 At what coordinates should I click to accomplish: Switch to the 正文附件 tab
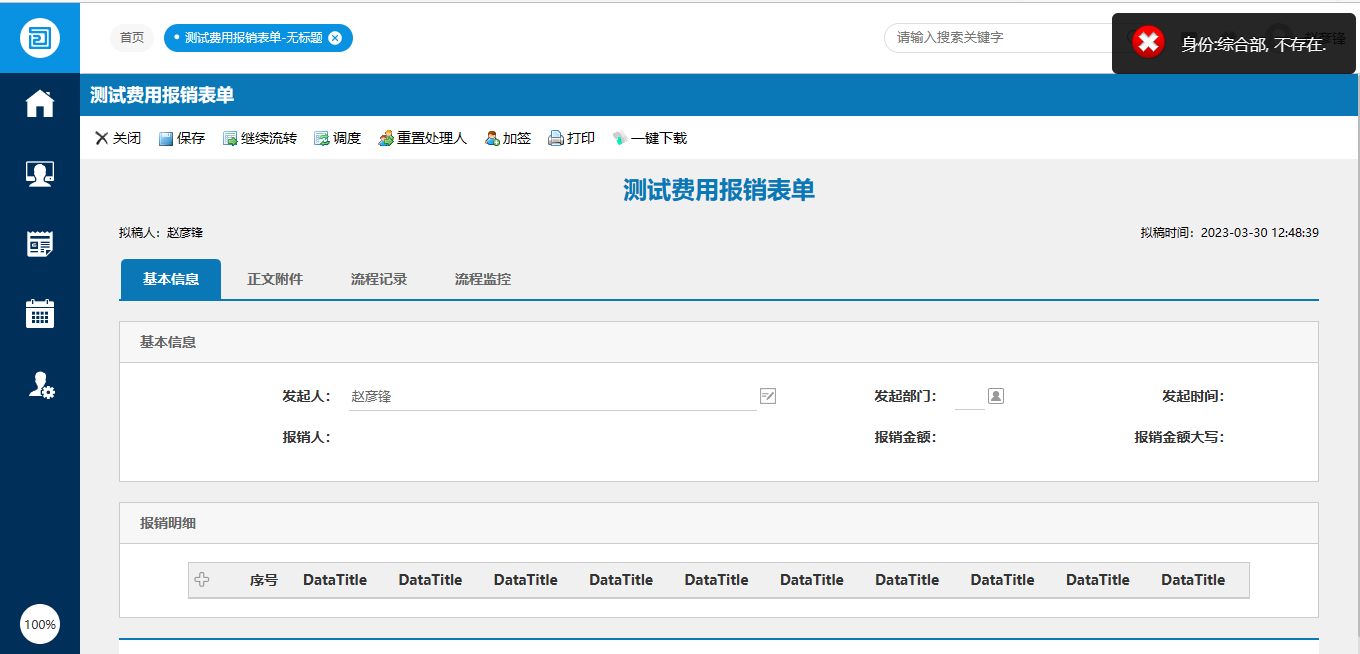point(275,279)
